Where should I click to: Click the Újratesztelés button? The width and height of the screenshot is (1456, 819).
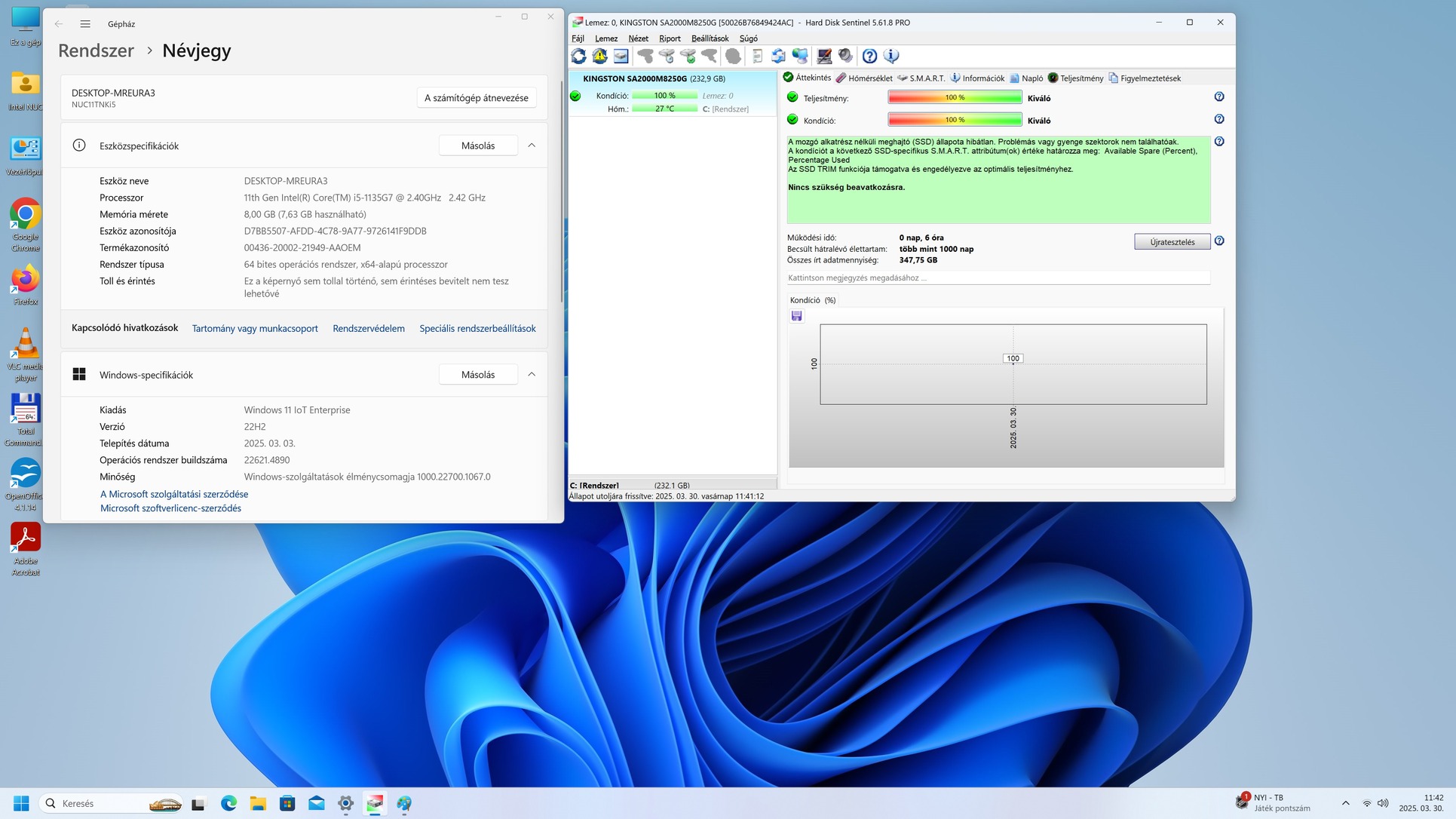1172,242
